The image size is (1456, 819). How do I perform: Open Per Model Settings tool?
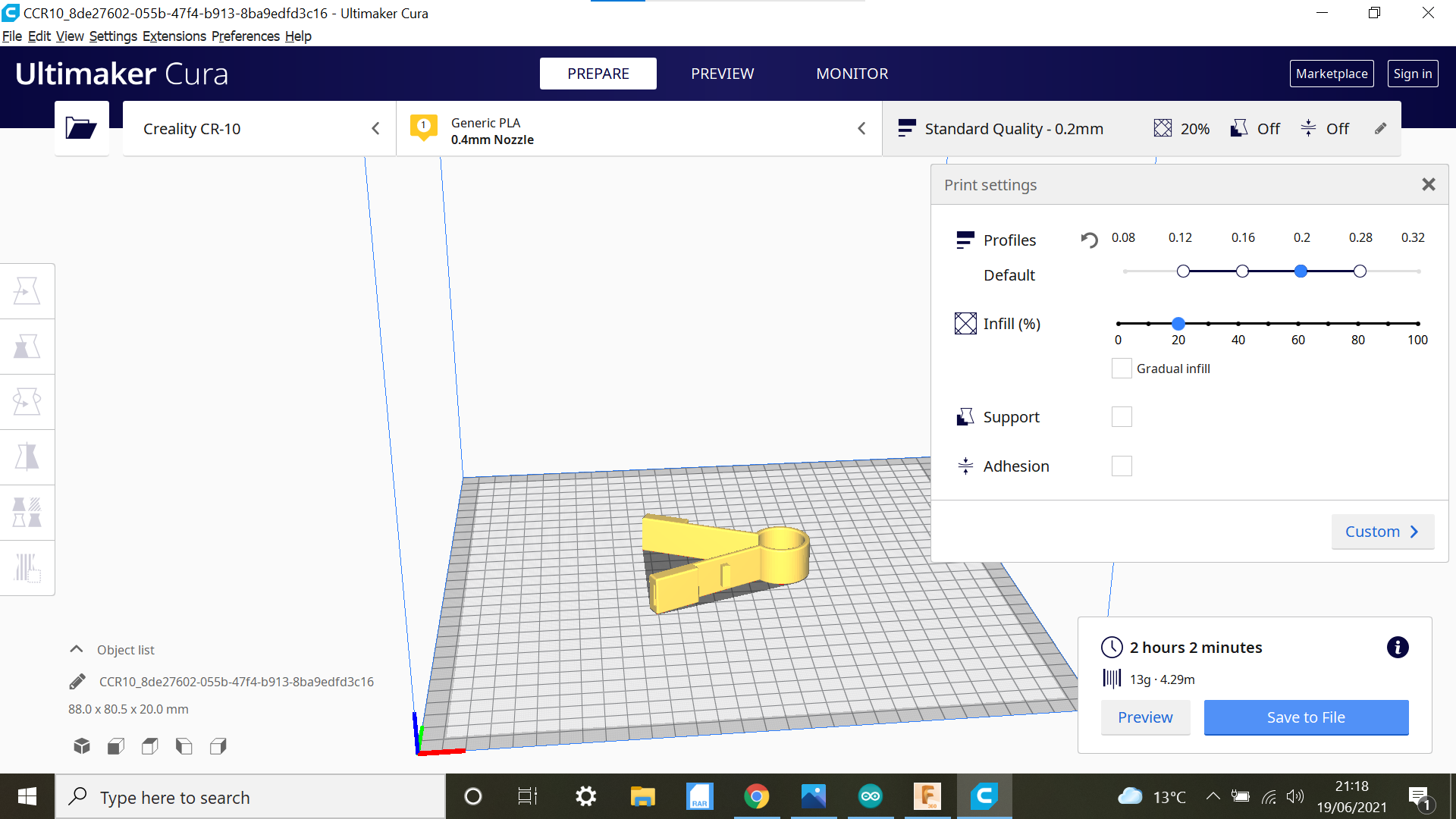(x=27, y=513)
